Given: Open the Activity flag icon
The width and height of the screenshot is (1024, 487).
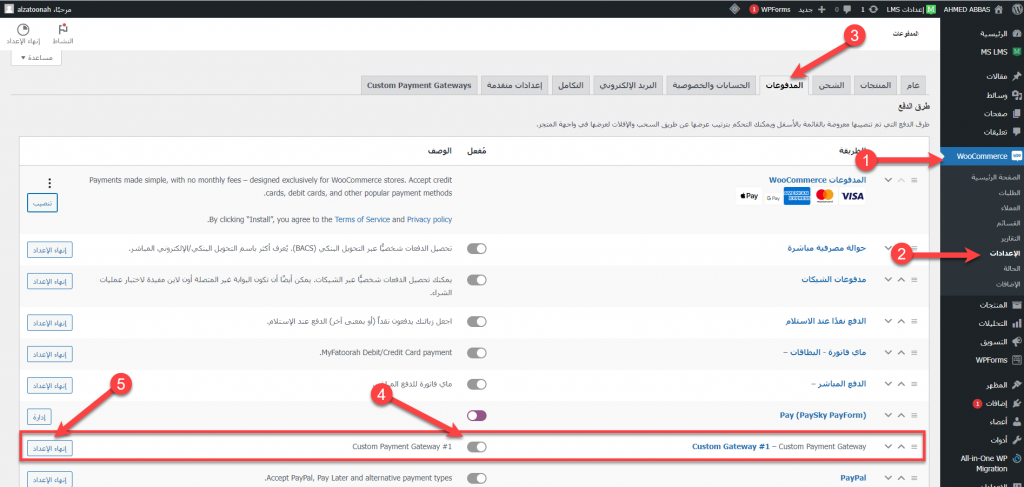Looking at the screenshot, I should (63, 29).
